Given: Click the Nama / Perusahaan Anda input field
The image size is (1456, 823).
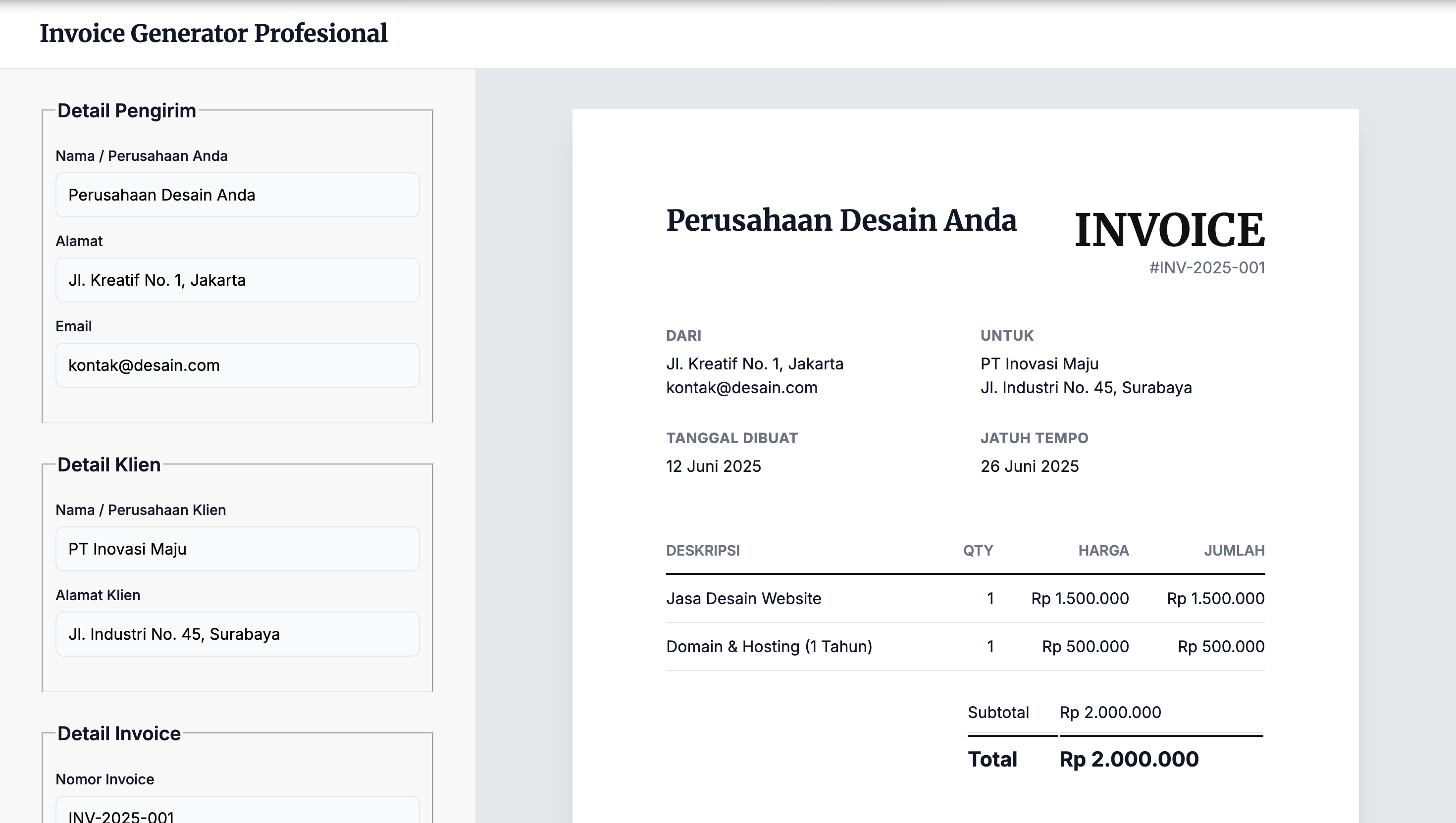Looking at the screenshot, I should coord(237,195).
